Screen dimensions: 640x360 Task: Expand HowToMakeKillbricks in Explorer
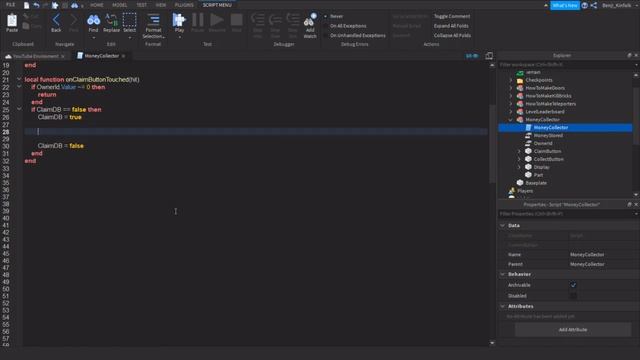[x=511, y=96]
